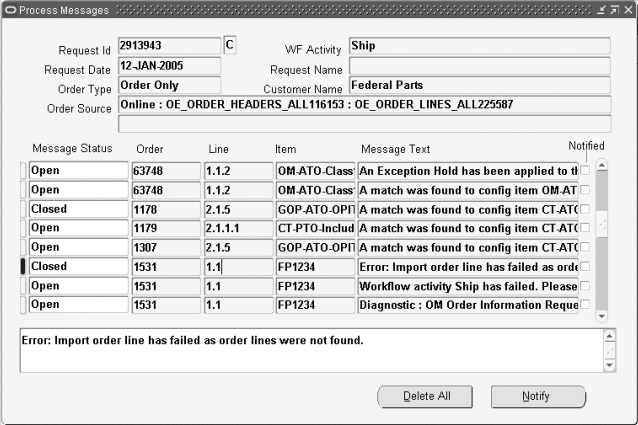
Task: Click the Order cell 1307
Action: [166, 247]
